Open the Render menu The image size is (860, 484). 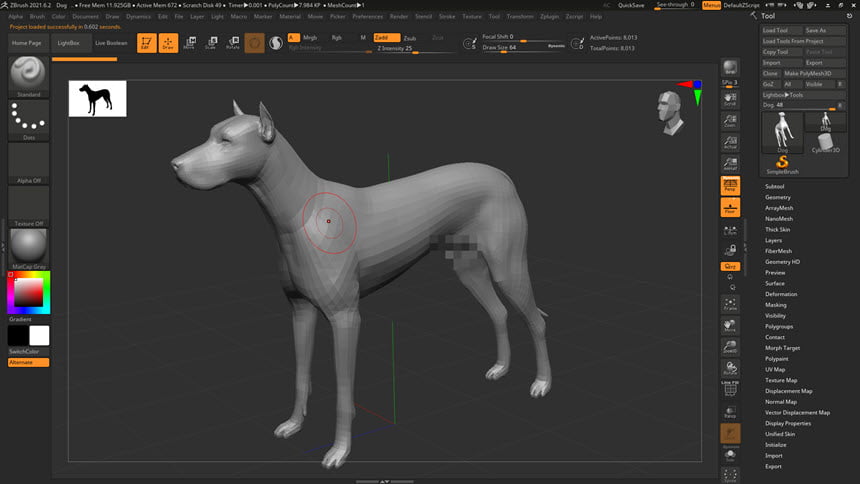[399, 16]
